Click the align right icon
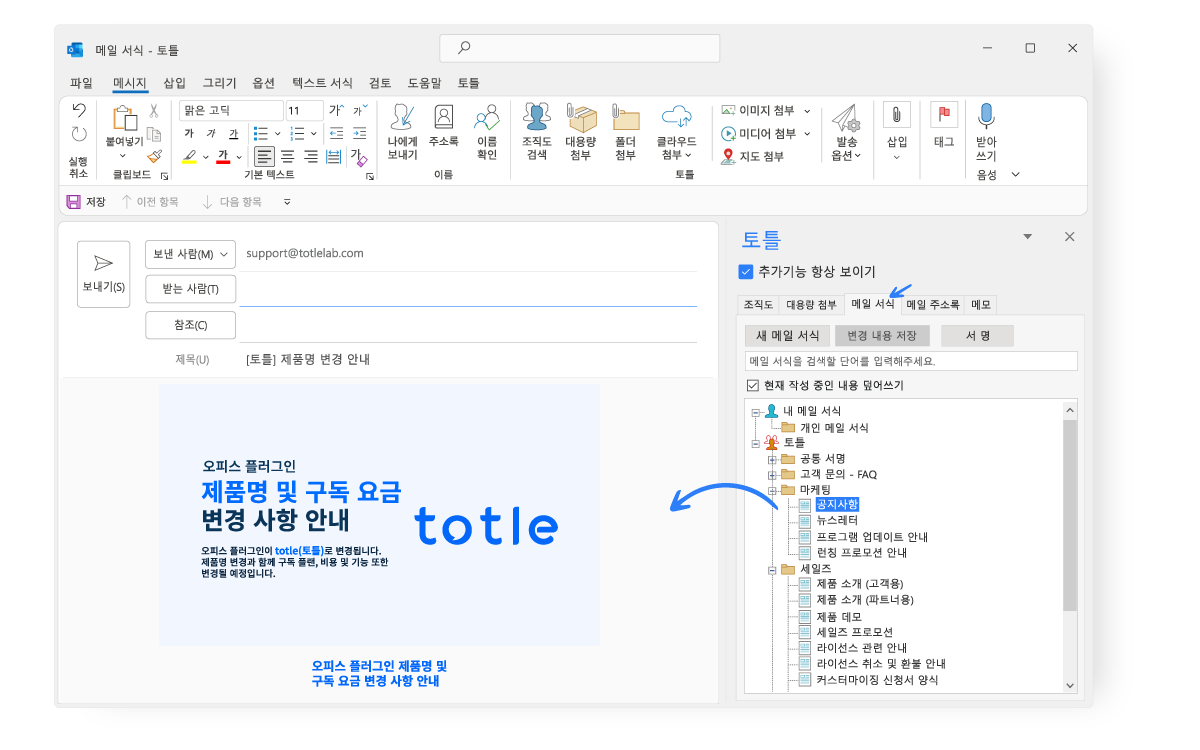The image size is (1200, 750). (311, 156)
